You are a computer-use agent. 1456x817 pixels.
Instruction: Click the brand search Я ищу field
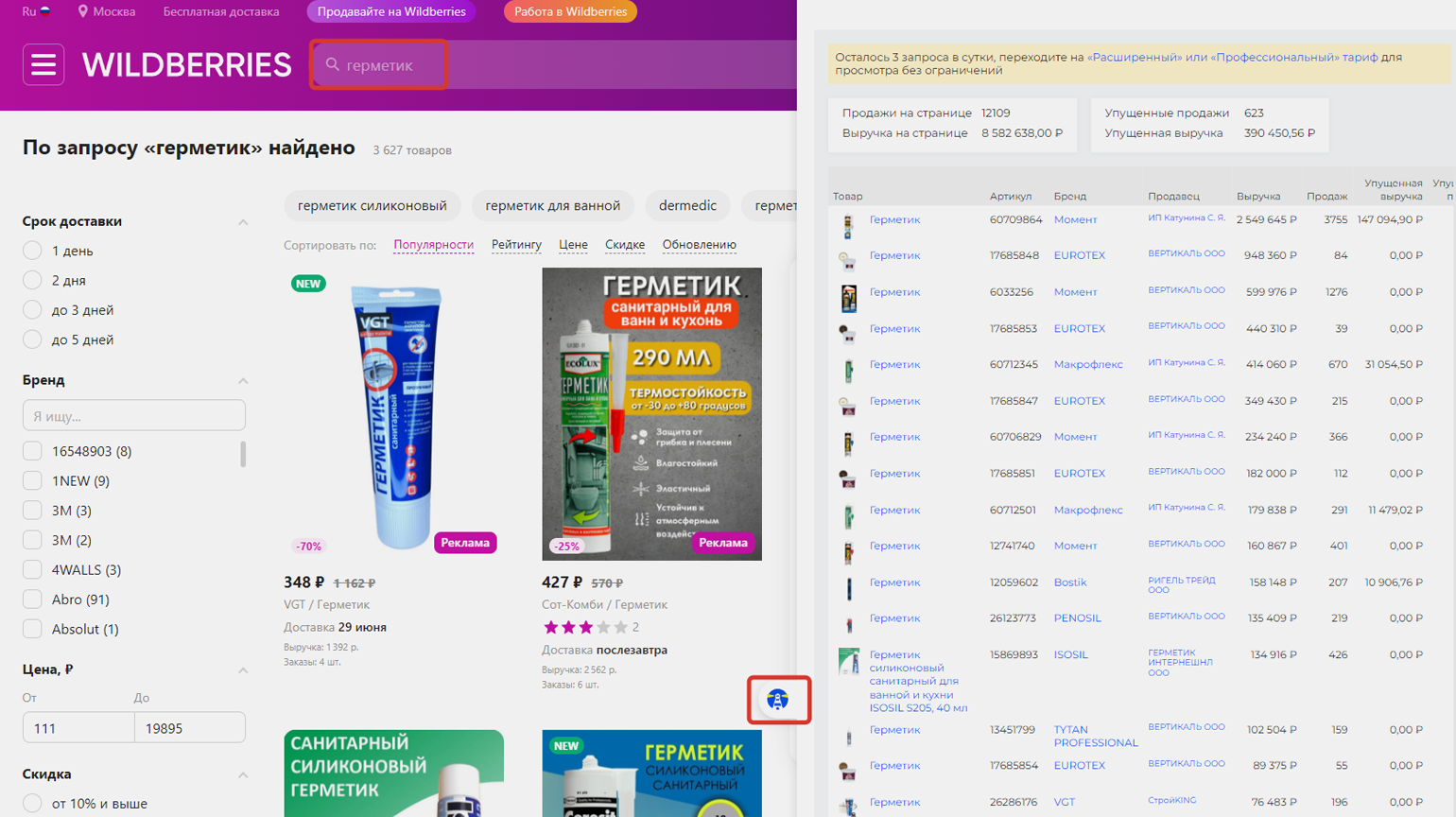(134, 415)
